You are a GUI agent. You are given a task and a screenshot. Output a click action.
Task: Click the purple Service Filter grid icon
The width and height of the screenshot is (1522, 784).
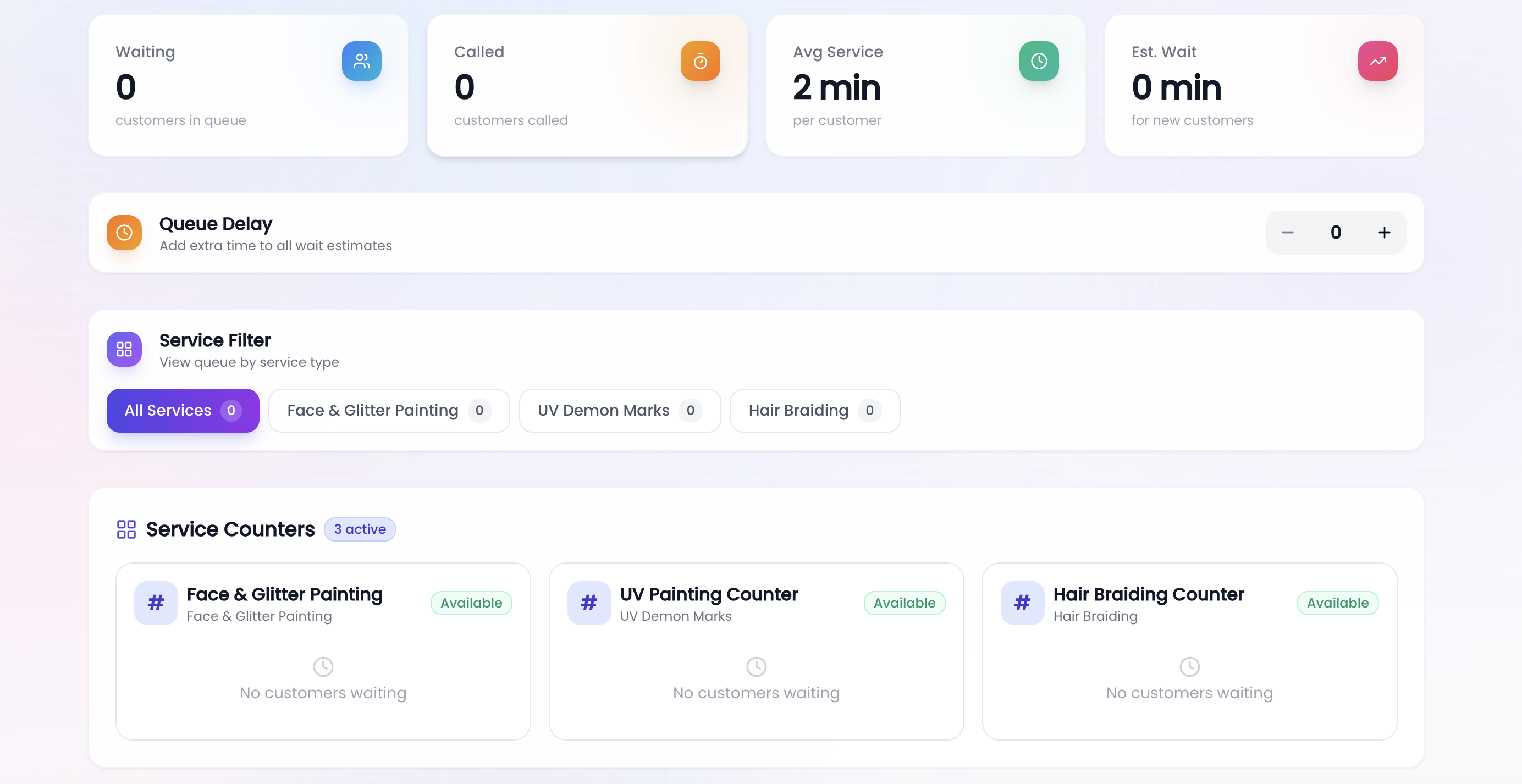(x=124, y=349)
